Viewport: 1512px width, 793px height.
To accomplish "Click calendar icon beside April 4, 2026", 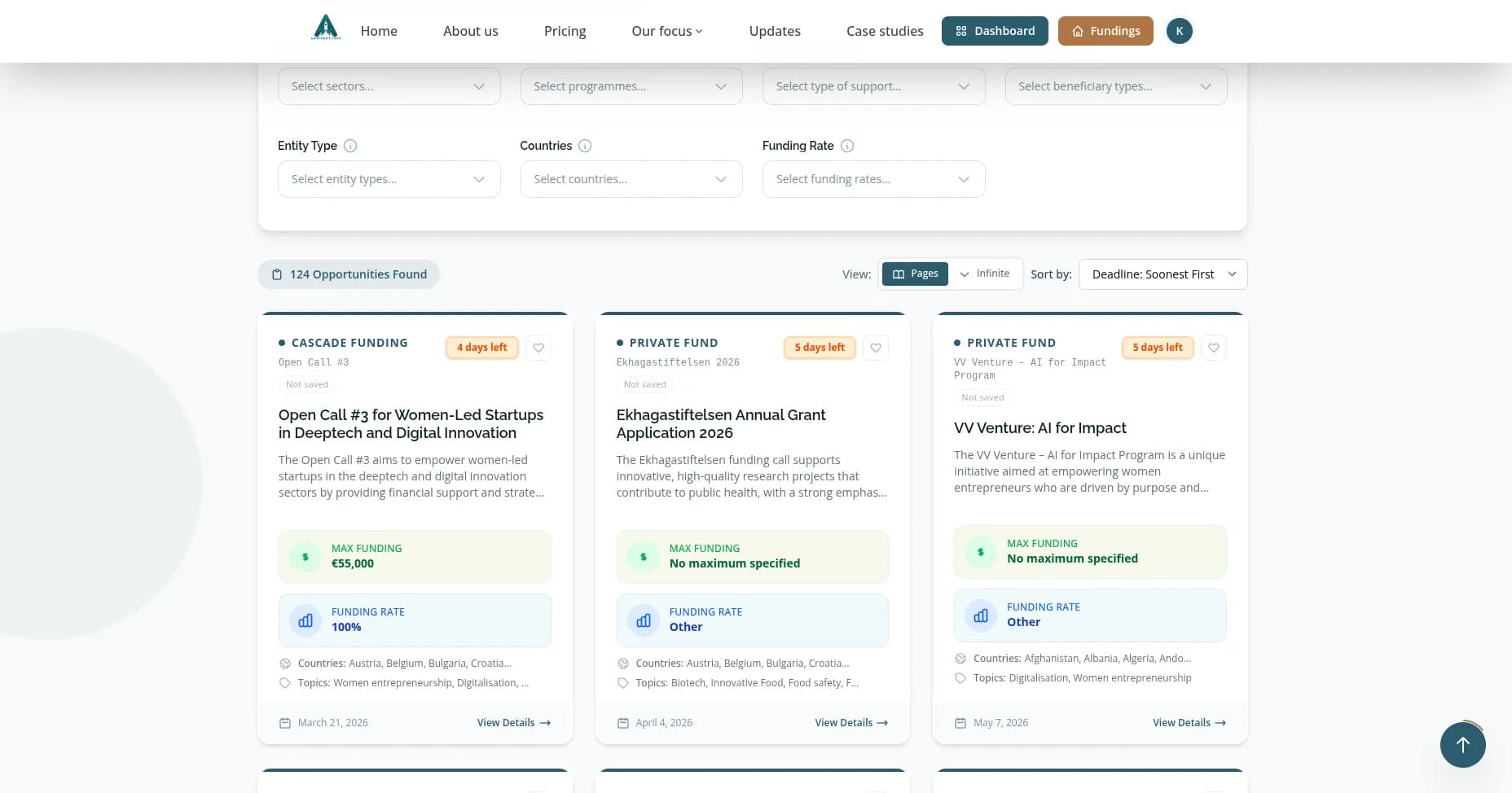I will tap(623, 723).
